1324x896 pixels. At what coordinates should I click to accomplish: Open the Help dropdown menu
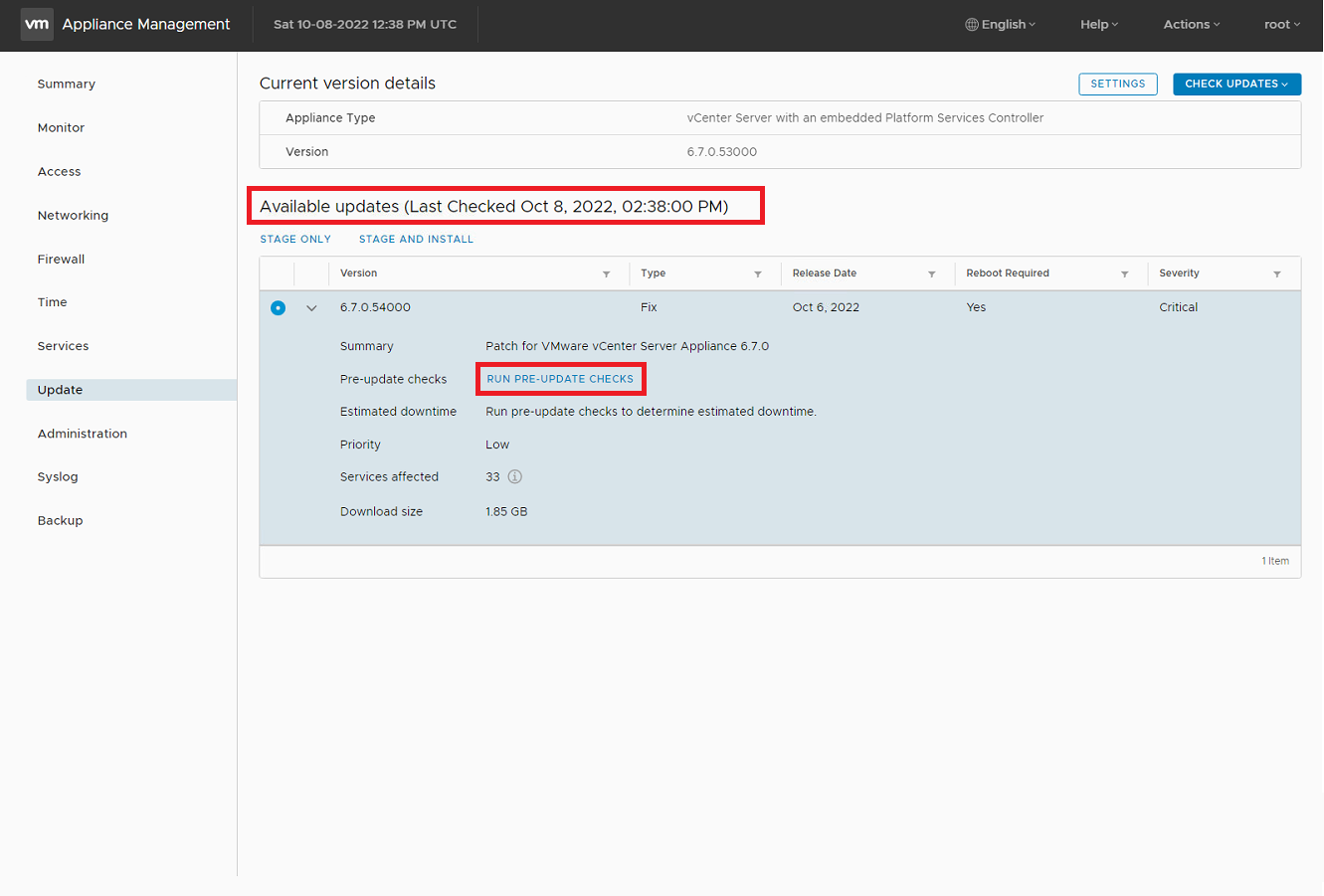(1099, 25)
